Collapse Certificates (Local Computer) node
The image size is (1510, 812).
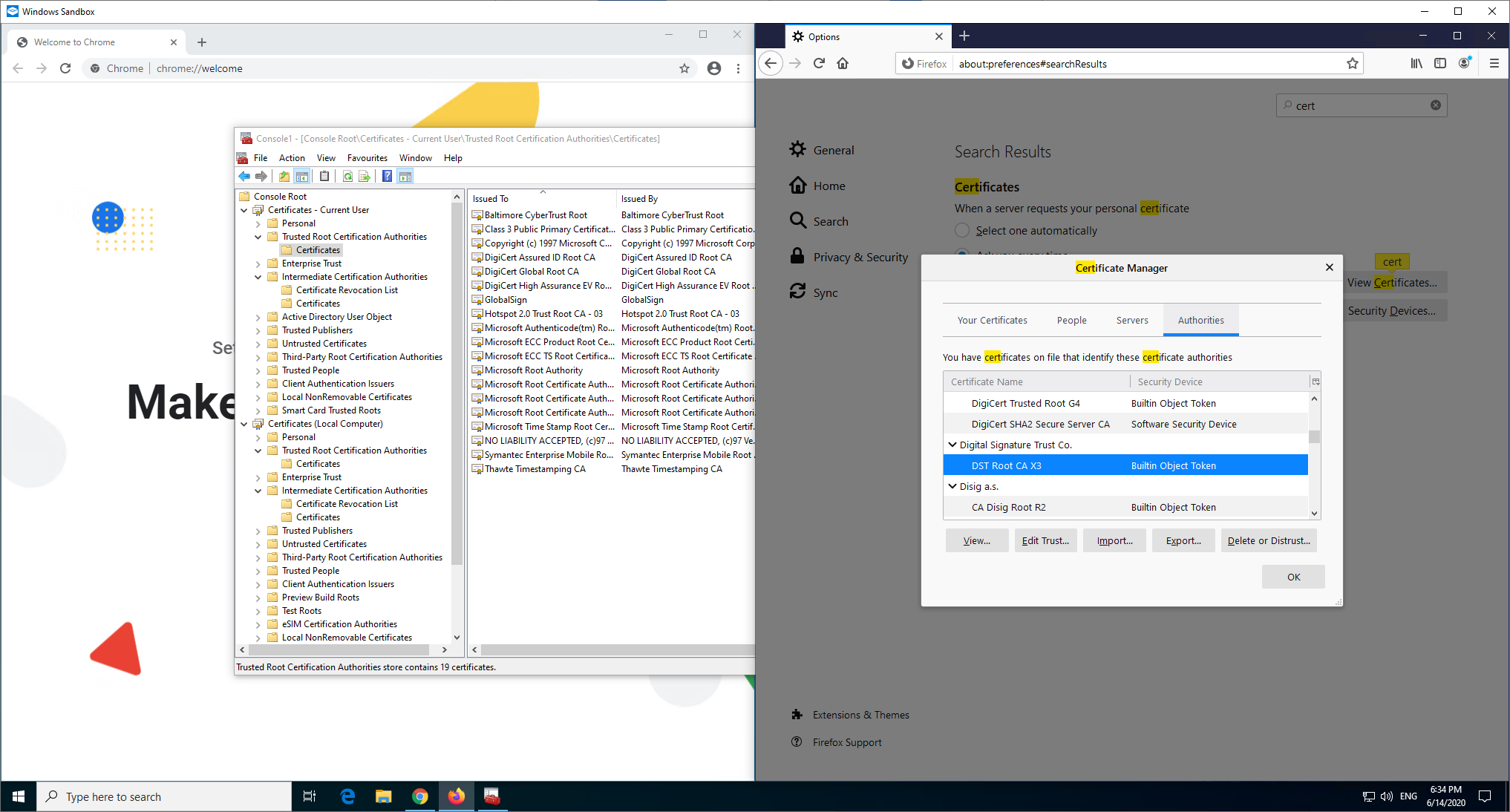244,425
